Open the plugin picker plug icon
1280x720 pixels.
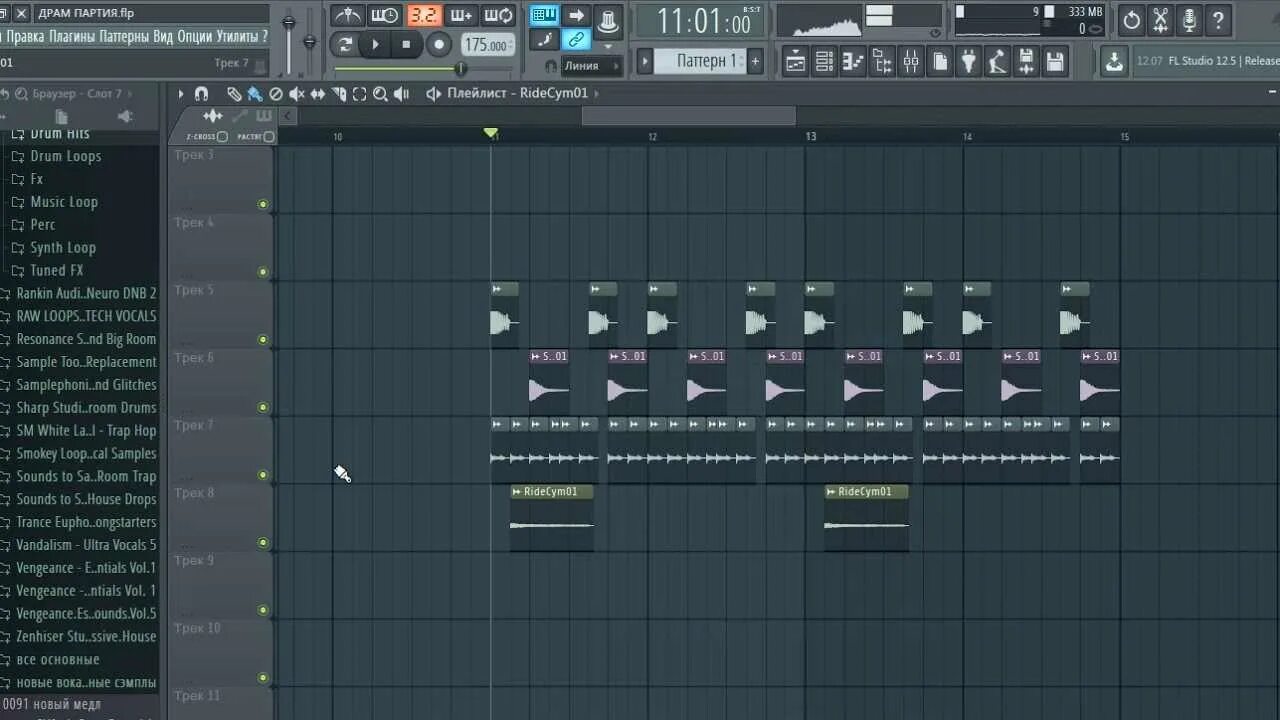pyautogui.click(x=969, y=61)
